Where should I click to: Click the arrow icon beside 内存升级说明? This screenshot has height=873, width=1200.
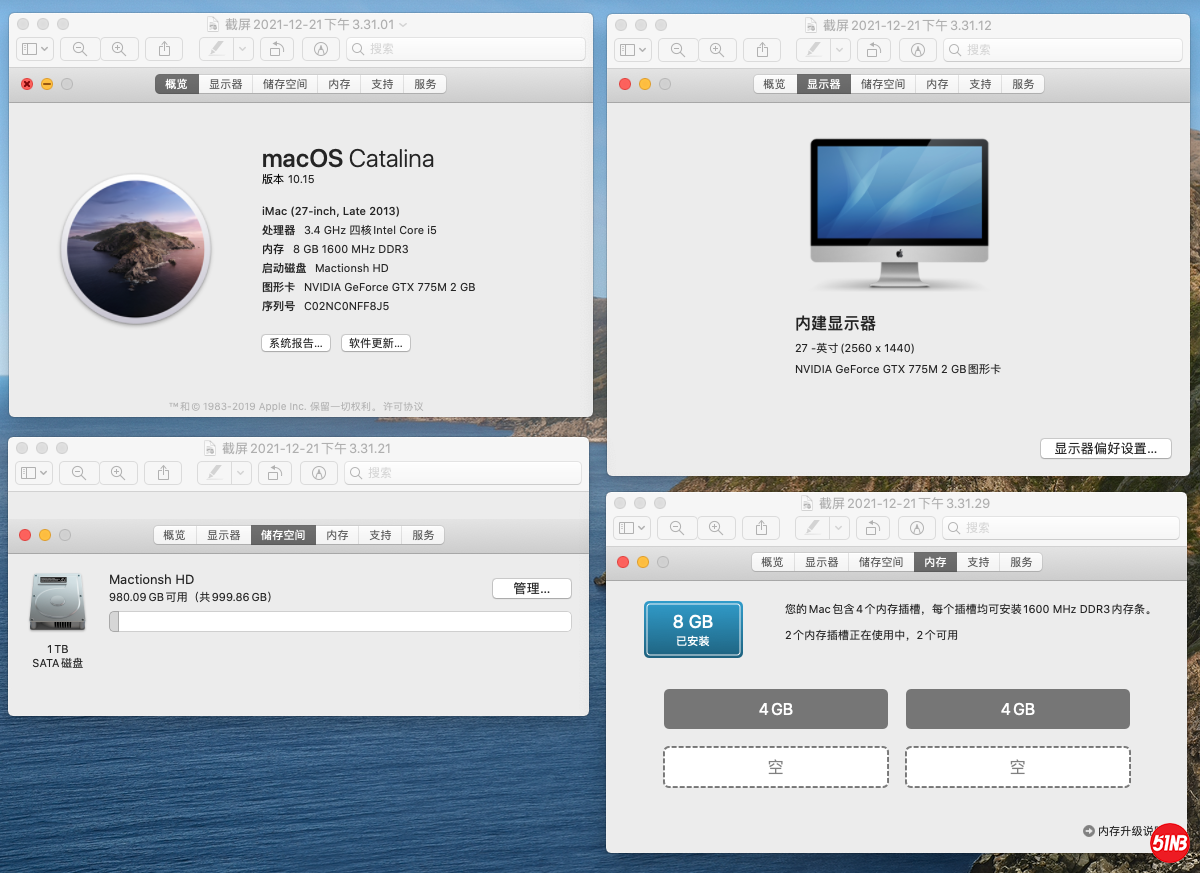point(1088,831)
